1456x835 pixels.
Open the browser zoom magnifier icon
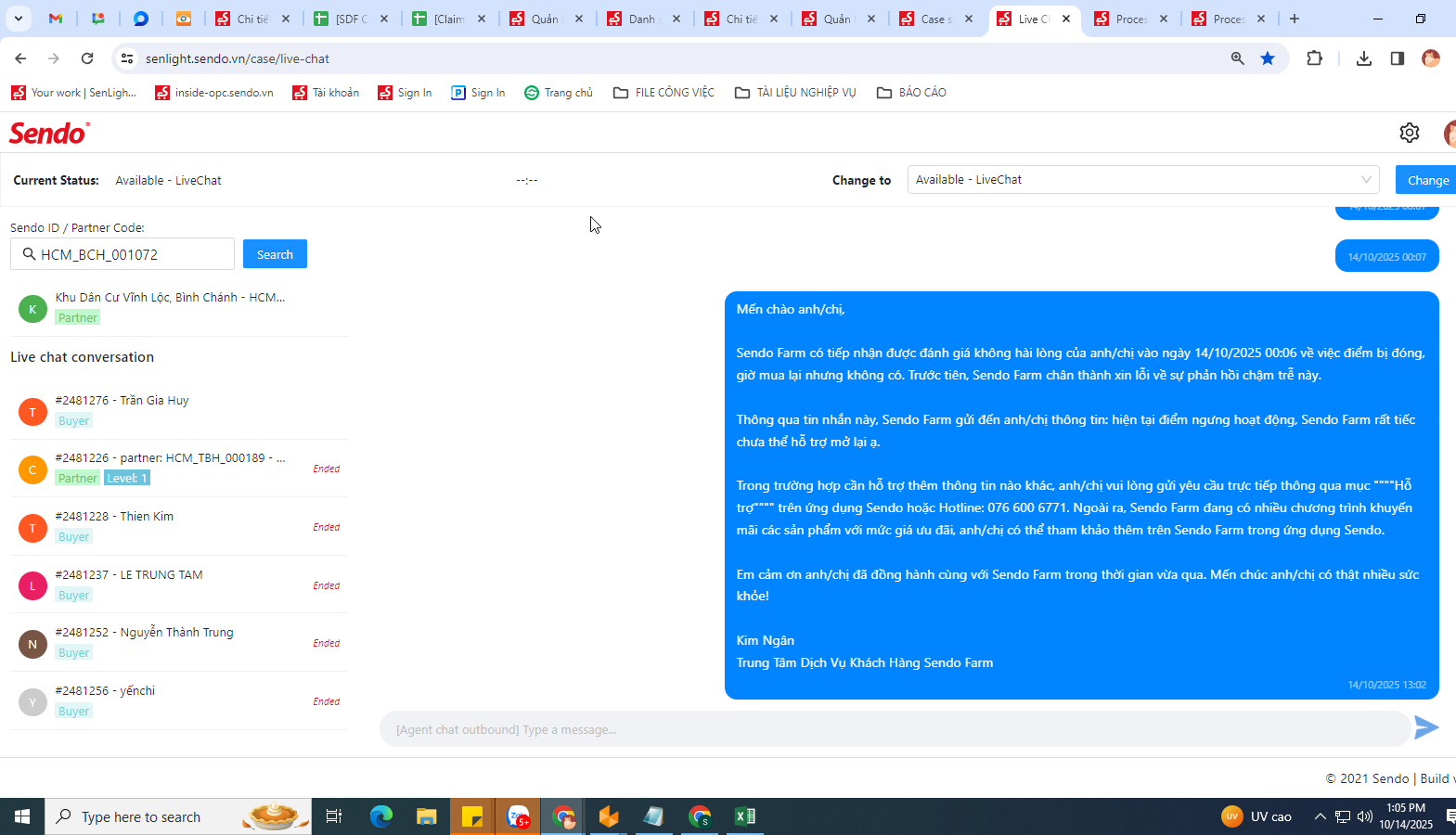click(1237, 58)
